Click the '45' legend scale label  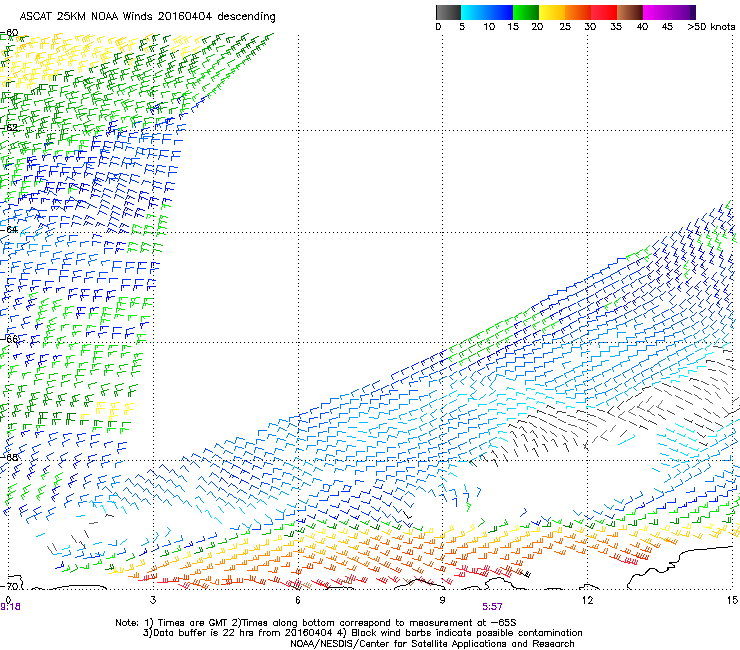pos(667,27)
